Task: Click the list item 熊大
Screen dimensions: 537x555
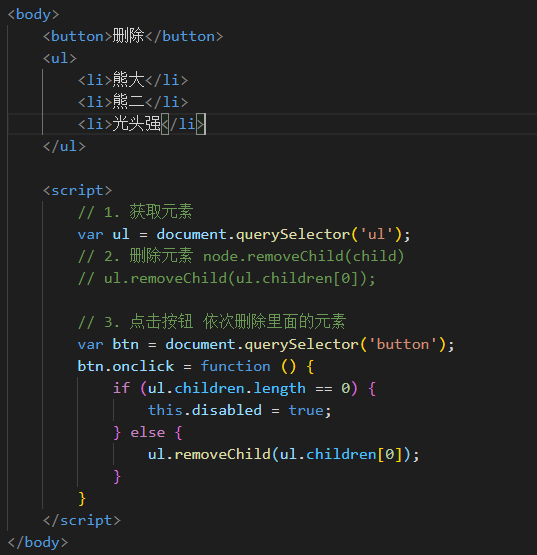Action: pos(133,80)
